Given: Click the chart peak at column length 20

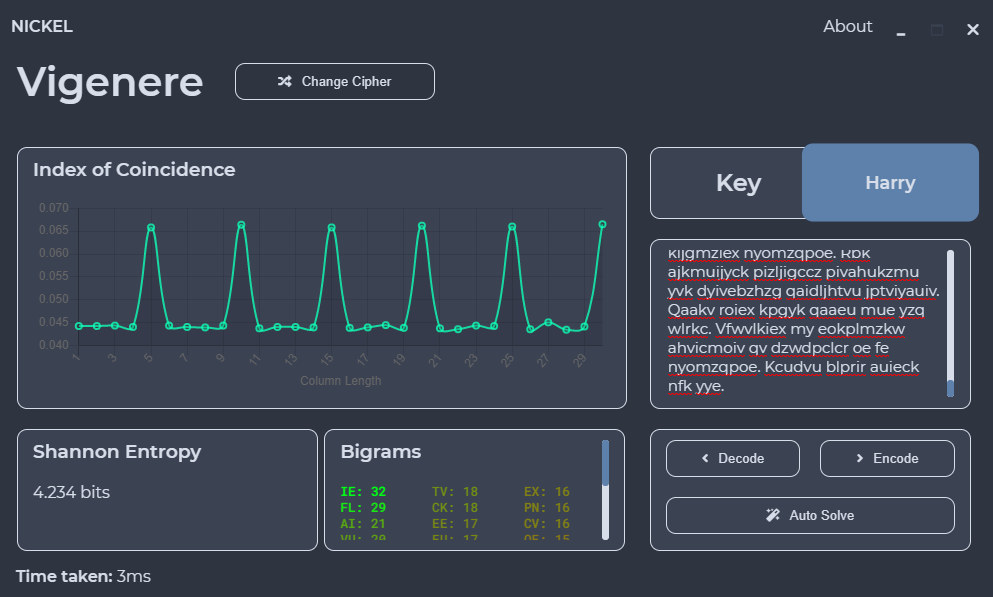Looking at the screenshot, I should [x=422, y=225].
